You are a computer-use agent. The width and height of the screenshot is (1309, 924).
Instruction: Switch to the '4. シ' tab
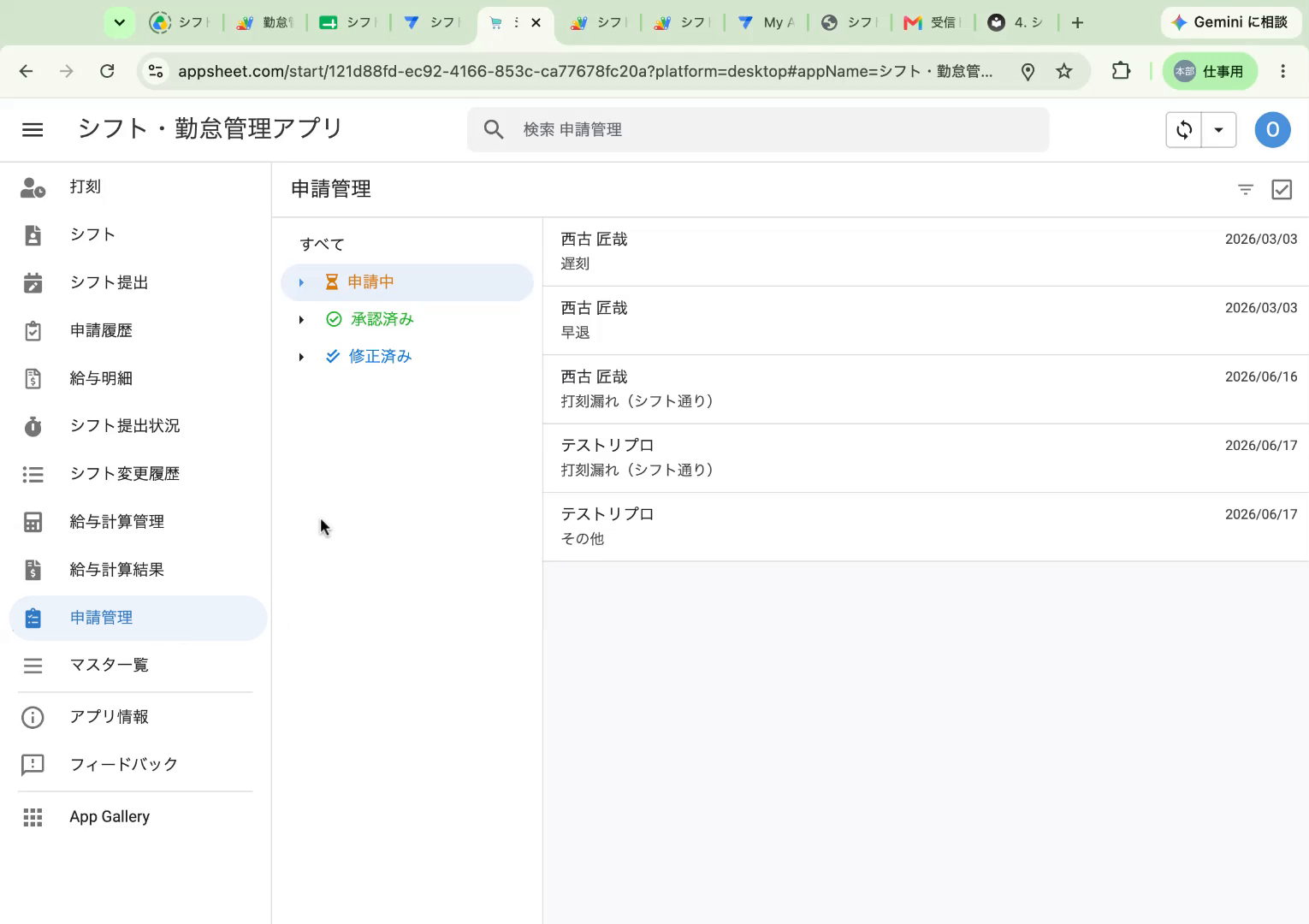[1016, 23]
